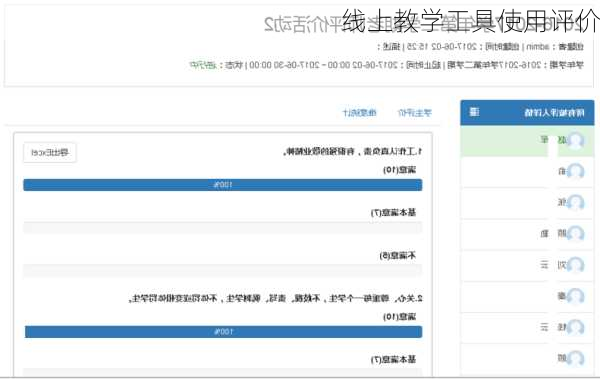Image resolution: width=600 pixels, height=379 pixels.
Task: Click the 所有被评人详情 panel title
Action: [554, 113]
